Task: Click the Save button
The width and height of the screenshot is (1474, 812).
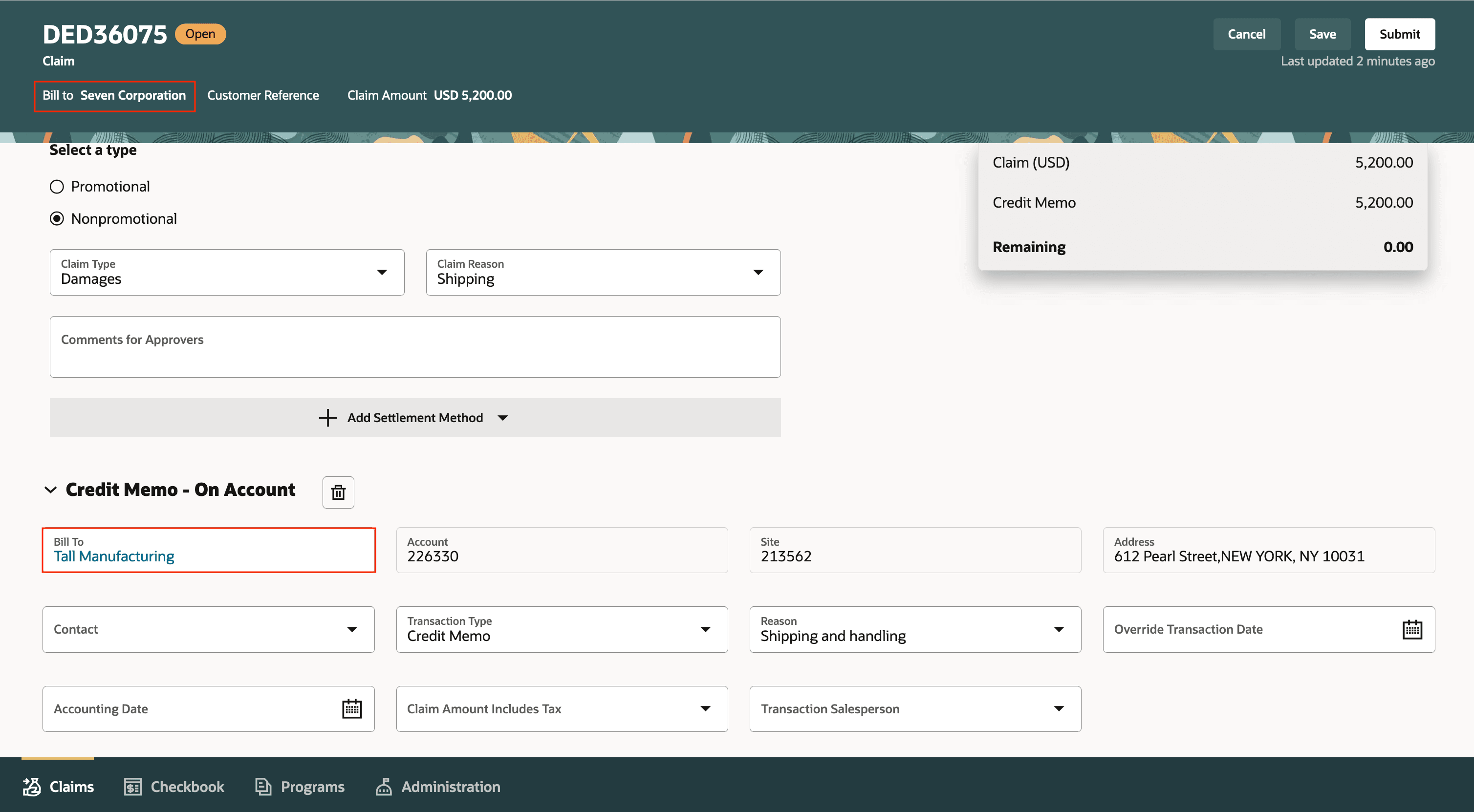Action: 1322,34
